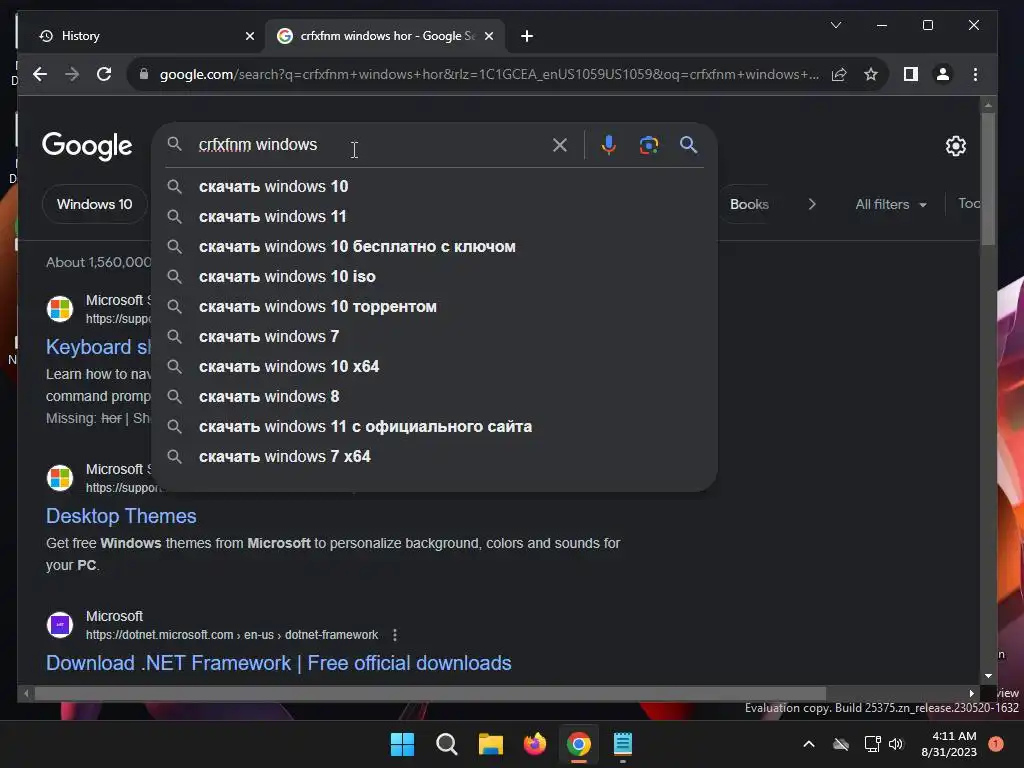Search by image with Google Lens
The width and height of the screenshot is (1024, 768).
[648, 145]
